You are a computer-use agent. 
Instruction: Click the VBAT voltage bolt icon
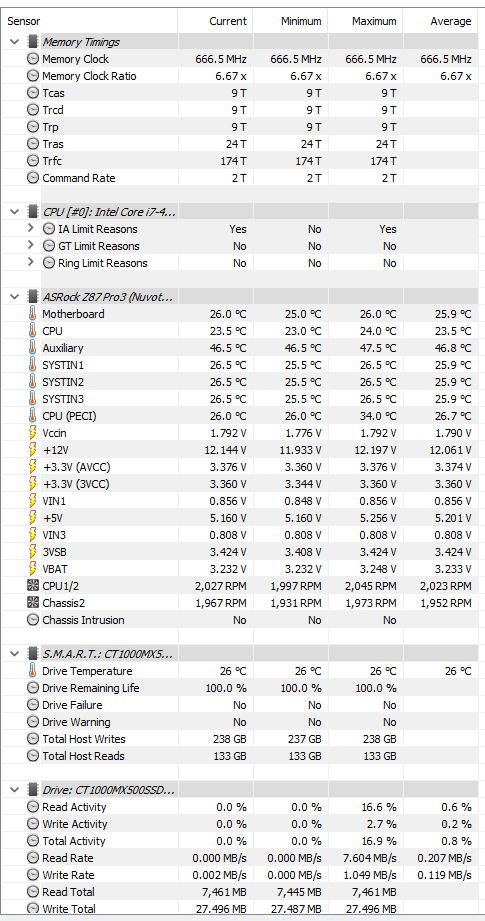[33, 569]
